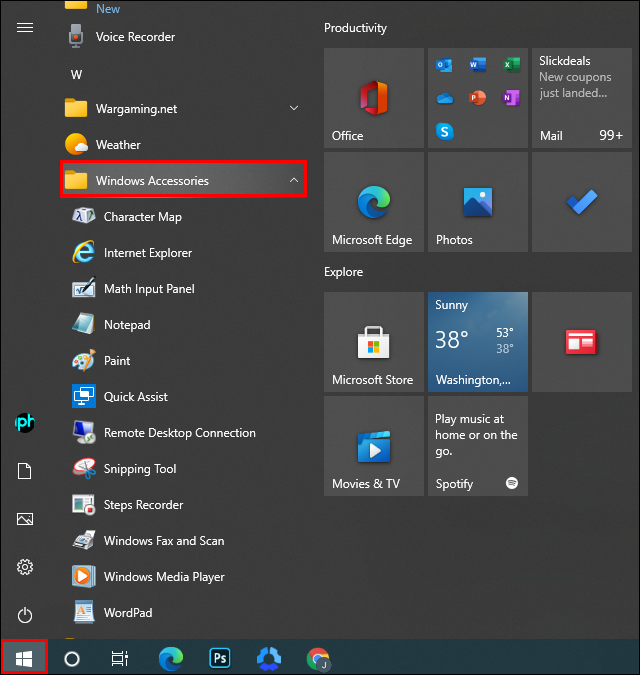Launch Microsoft Edge from taskbar
Screen dimensions: 640x675
click(170, 658)
